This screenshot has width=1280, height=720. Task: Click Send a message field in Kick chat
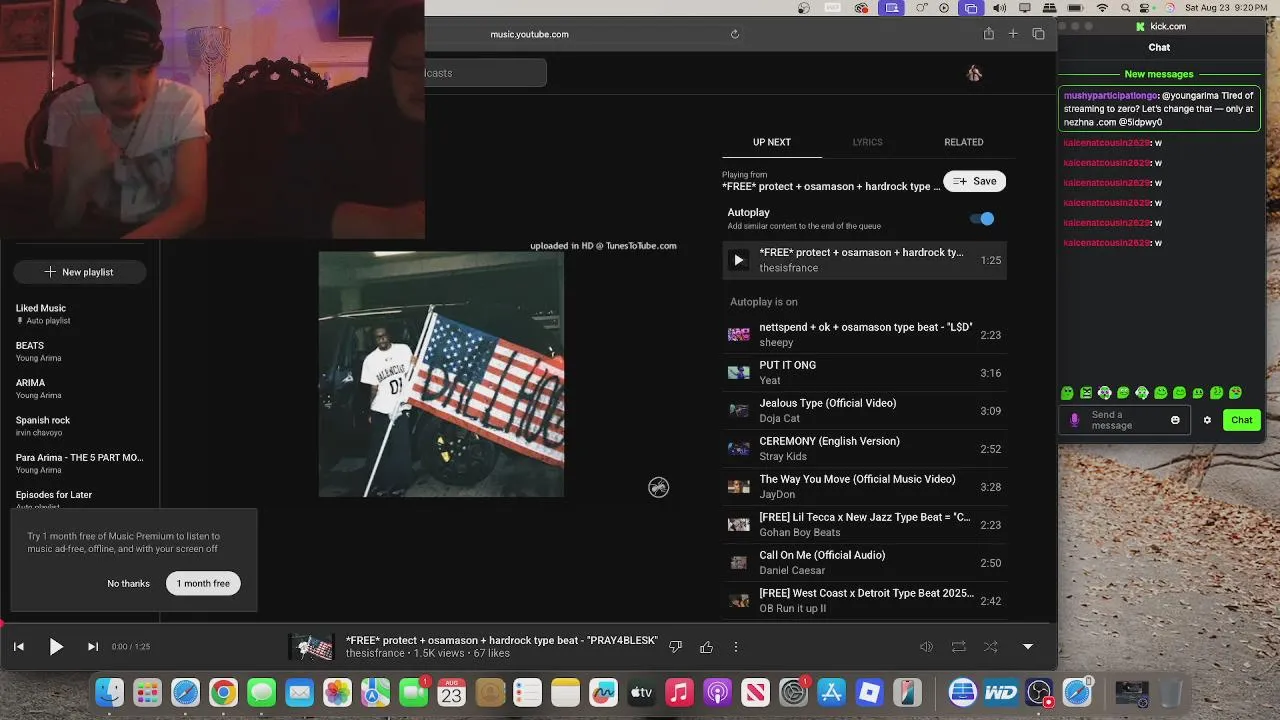1124,421
